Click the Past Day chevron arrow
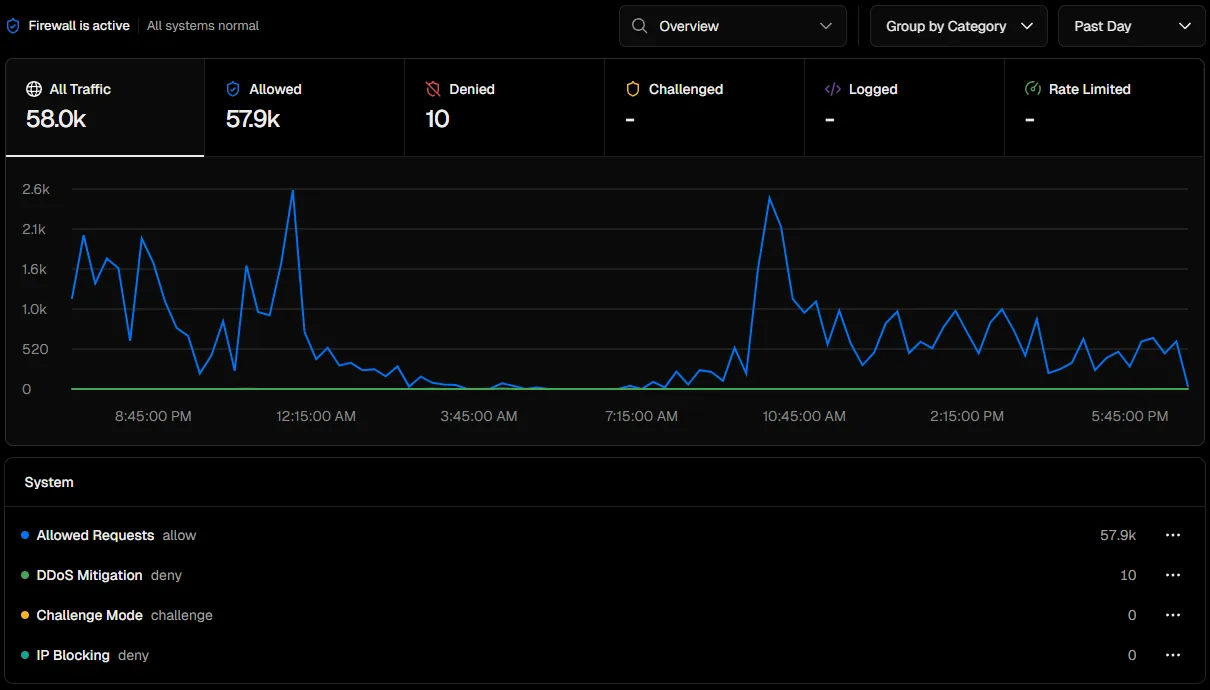1210x690 pixels. point(1185,26)
